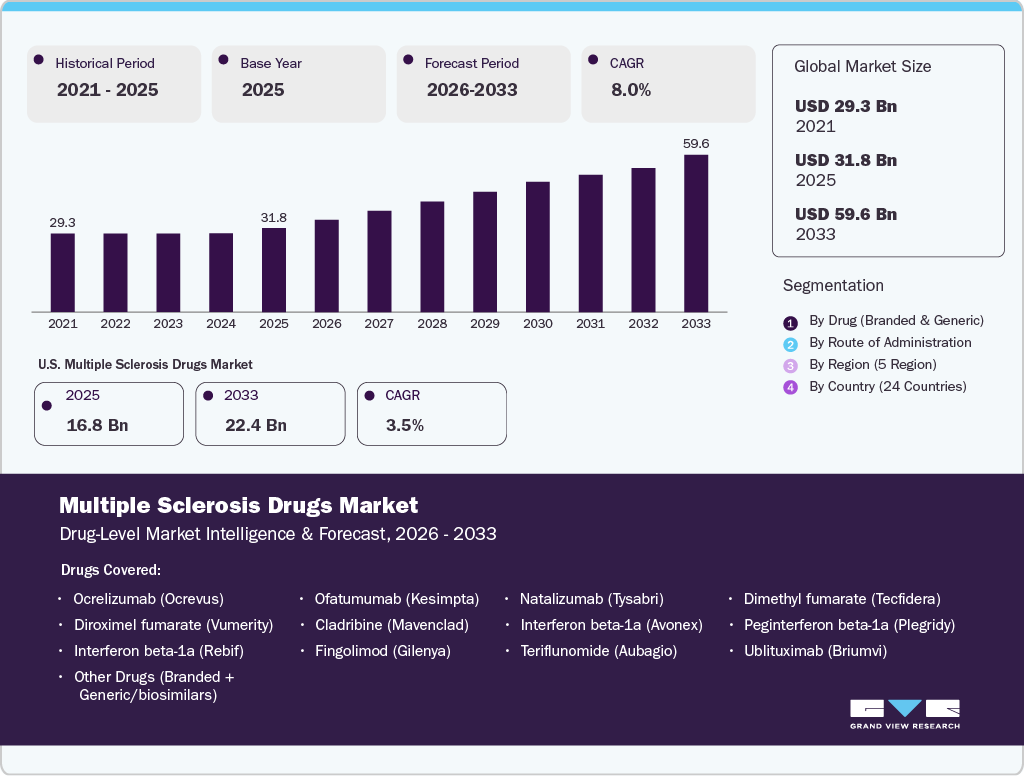1024x776 pixels.
Task: Click Ocrelizumab (Ocrevus) entry
Action: click(x=148, y=599)
